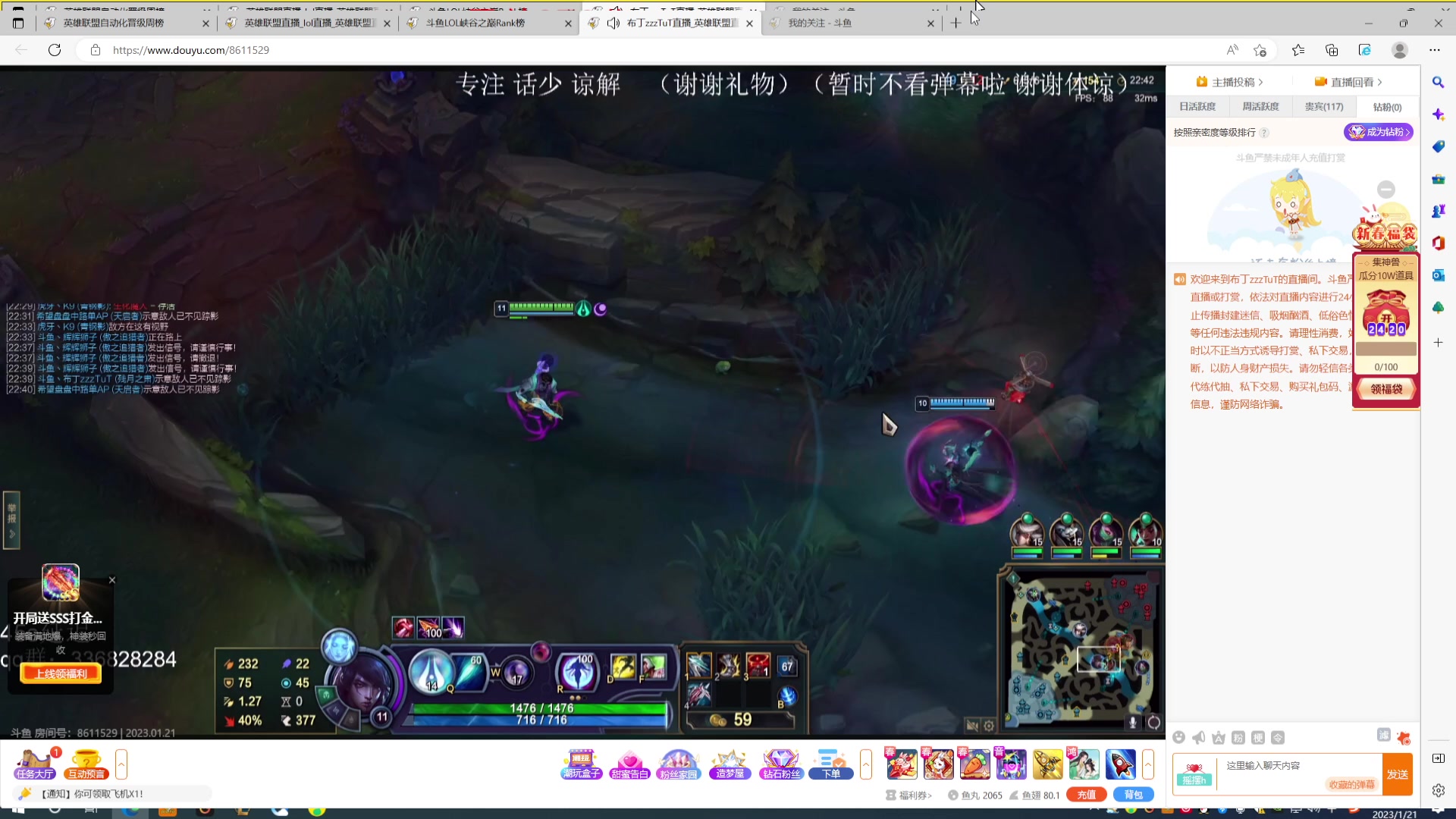Select the red-and-white rocket gift

[1120, 764]
